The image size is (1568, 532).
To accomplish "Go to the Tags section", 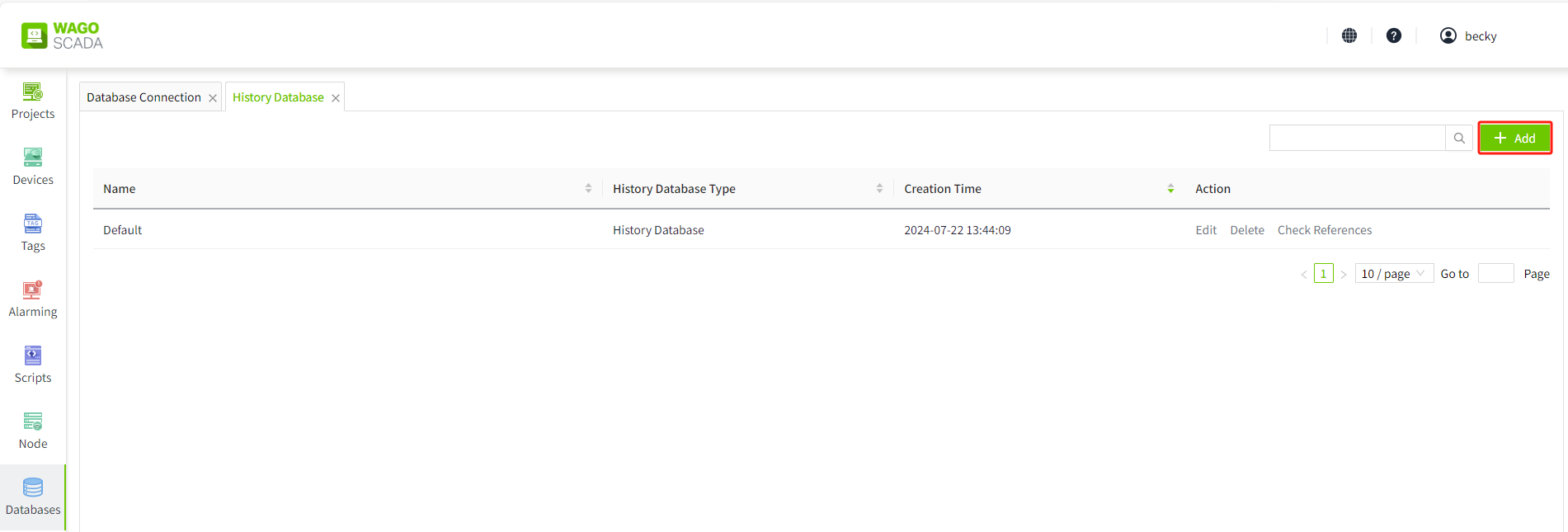I will (x=33, y=233).
